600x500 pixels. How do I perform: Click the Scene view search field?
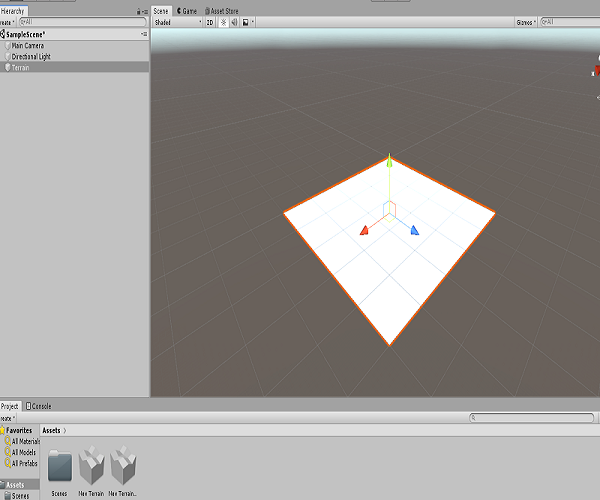[x=570, y=22]
